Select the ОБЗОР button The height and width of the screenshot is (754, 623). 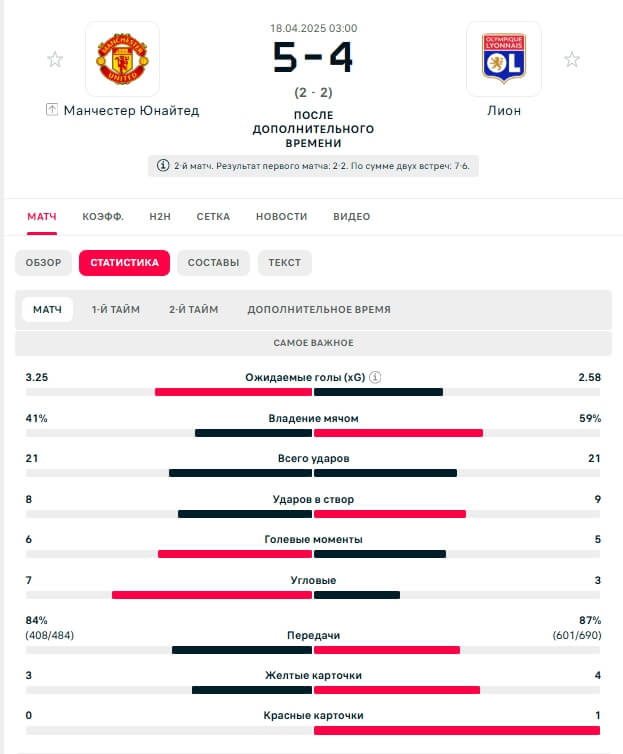[43, 263]
